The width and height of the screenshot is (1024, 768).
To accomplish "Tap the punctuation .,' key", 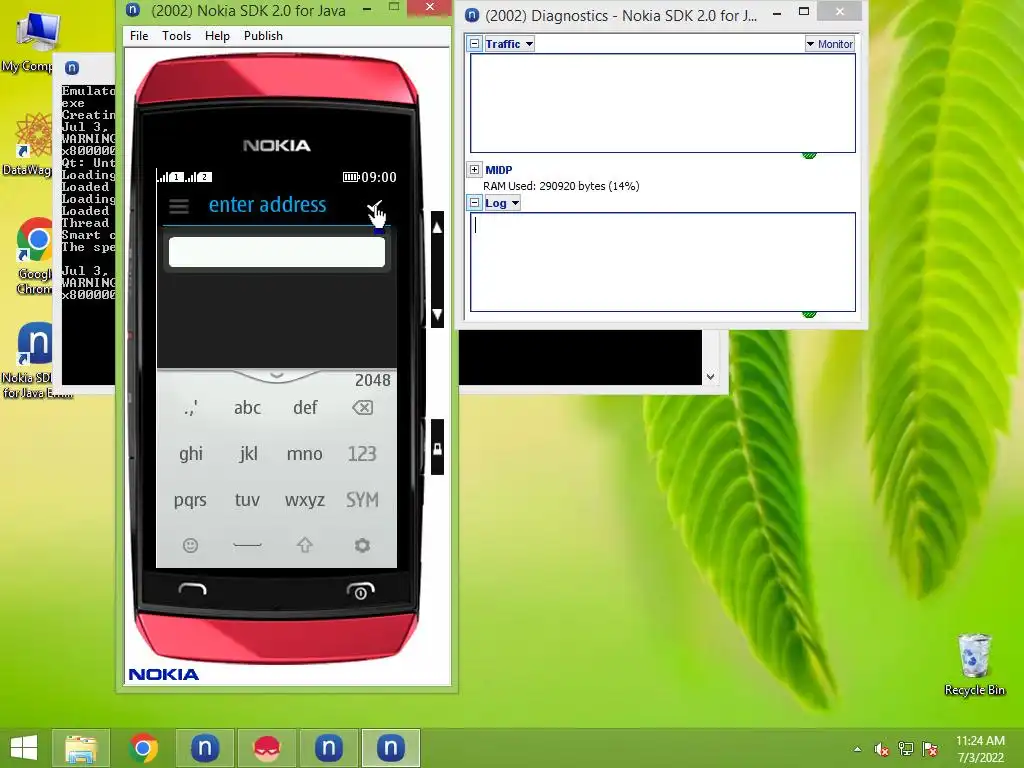I will coord(190,408).
